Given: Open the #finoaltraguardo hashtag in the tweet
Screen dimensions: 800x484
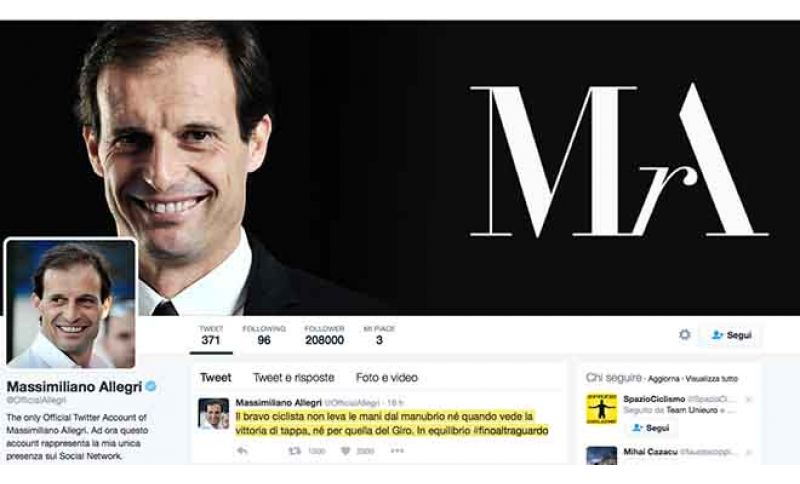Looking at the screenshot, I should coord(510,431).
